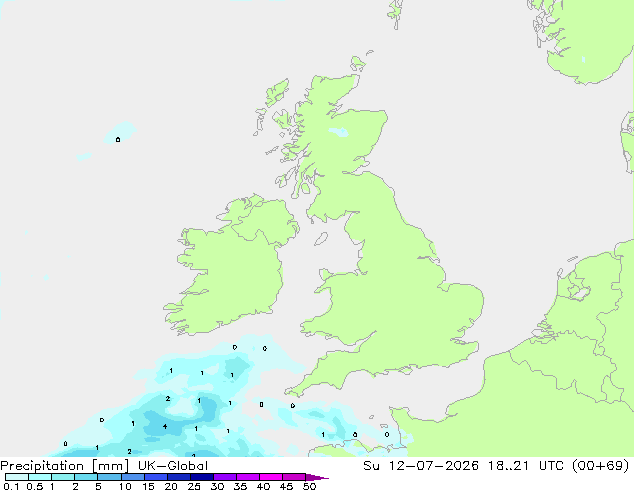Click the legend scale label '45'
This screenshot has width=634, height=490.
pyautogui.click(x=286, y=486)
